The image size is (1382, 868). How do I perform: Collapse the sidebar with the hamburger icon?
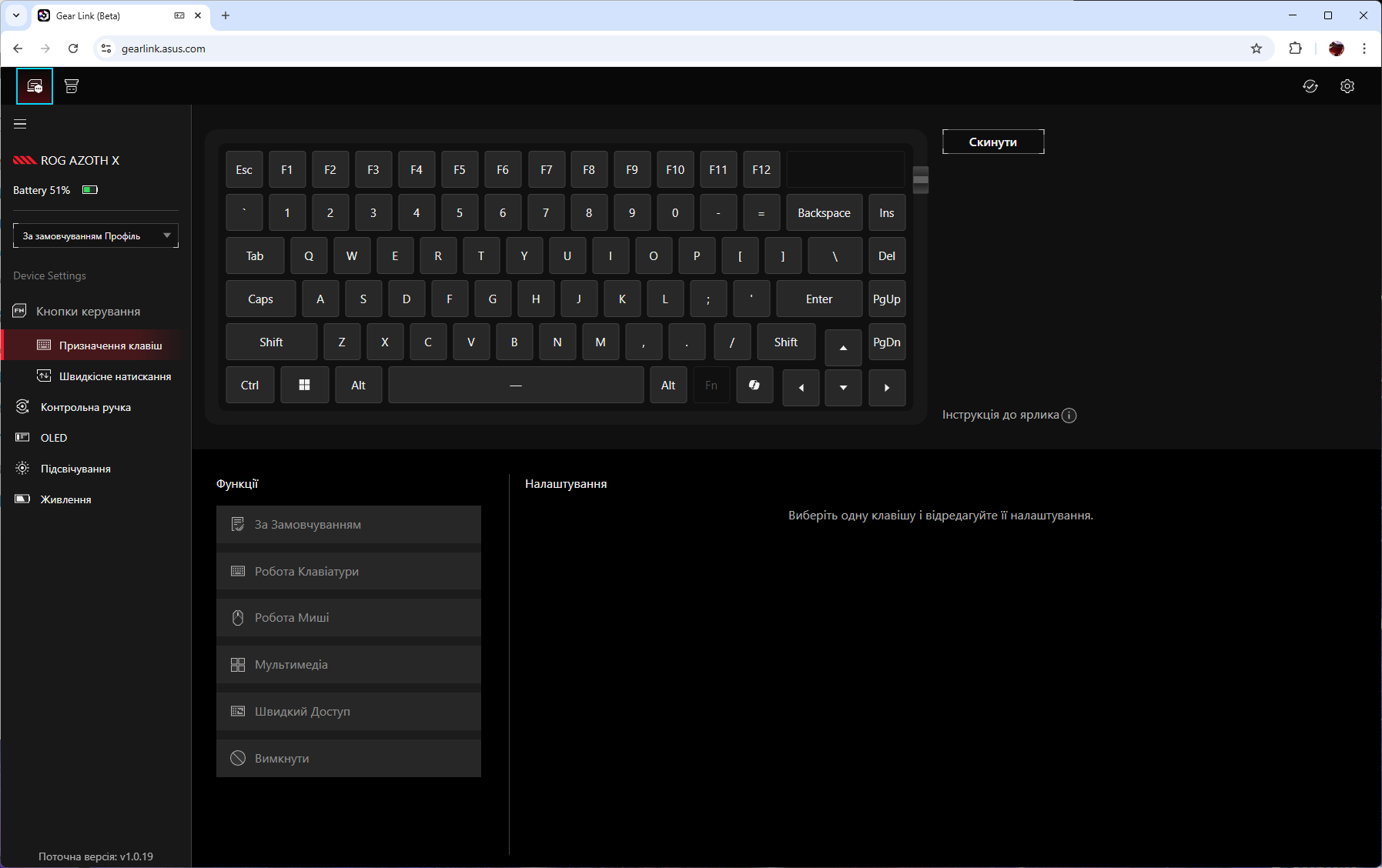coord(20,124)
